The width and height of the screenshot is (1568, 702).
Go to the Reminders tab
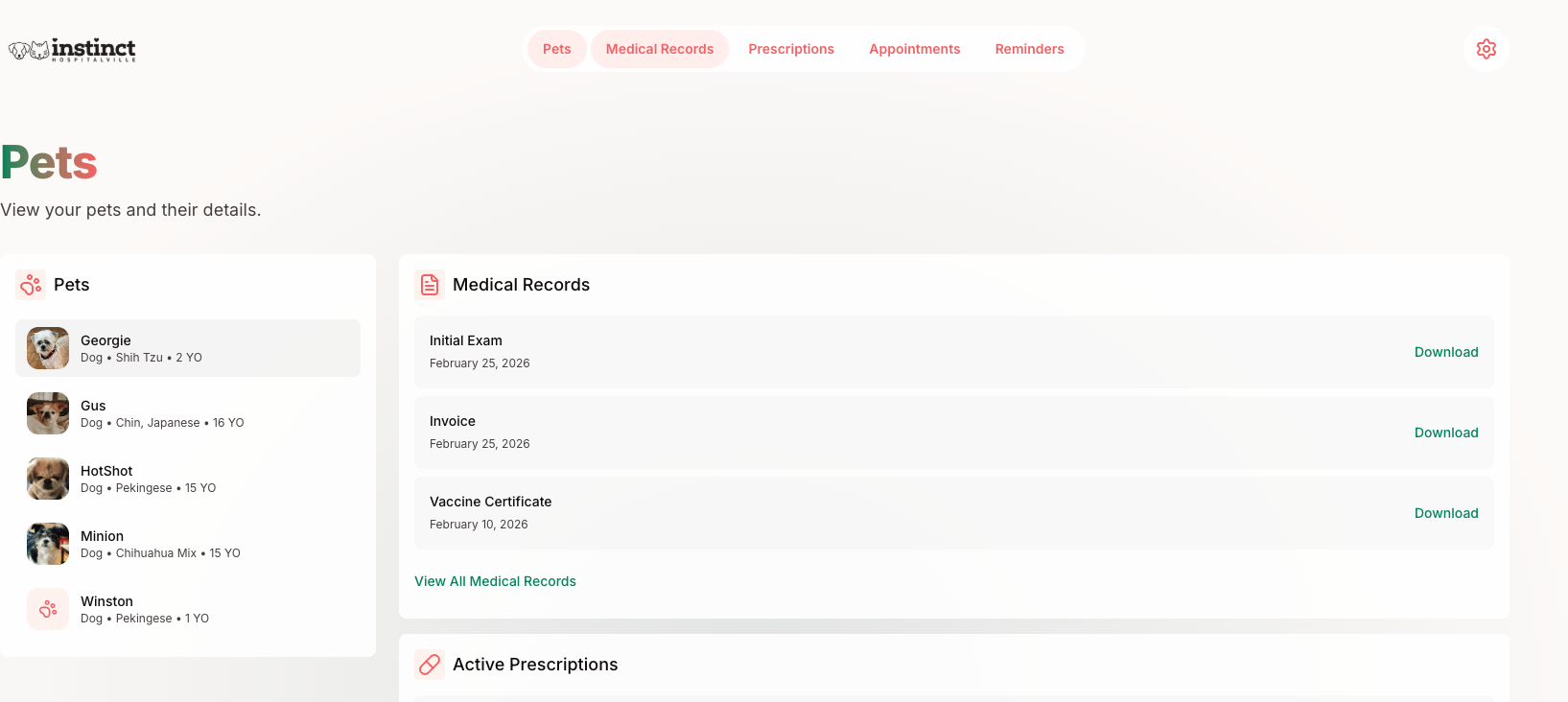pos(1029,49)
